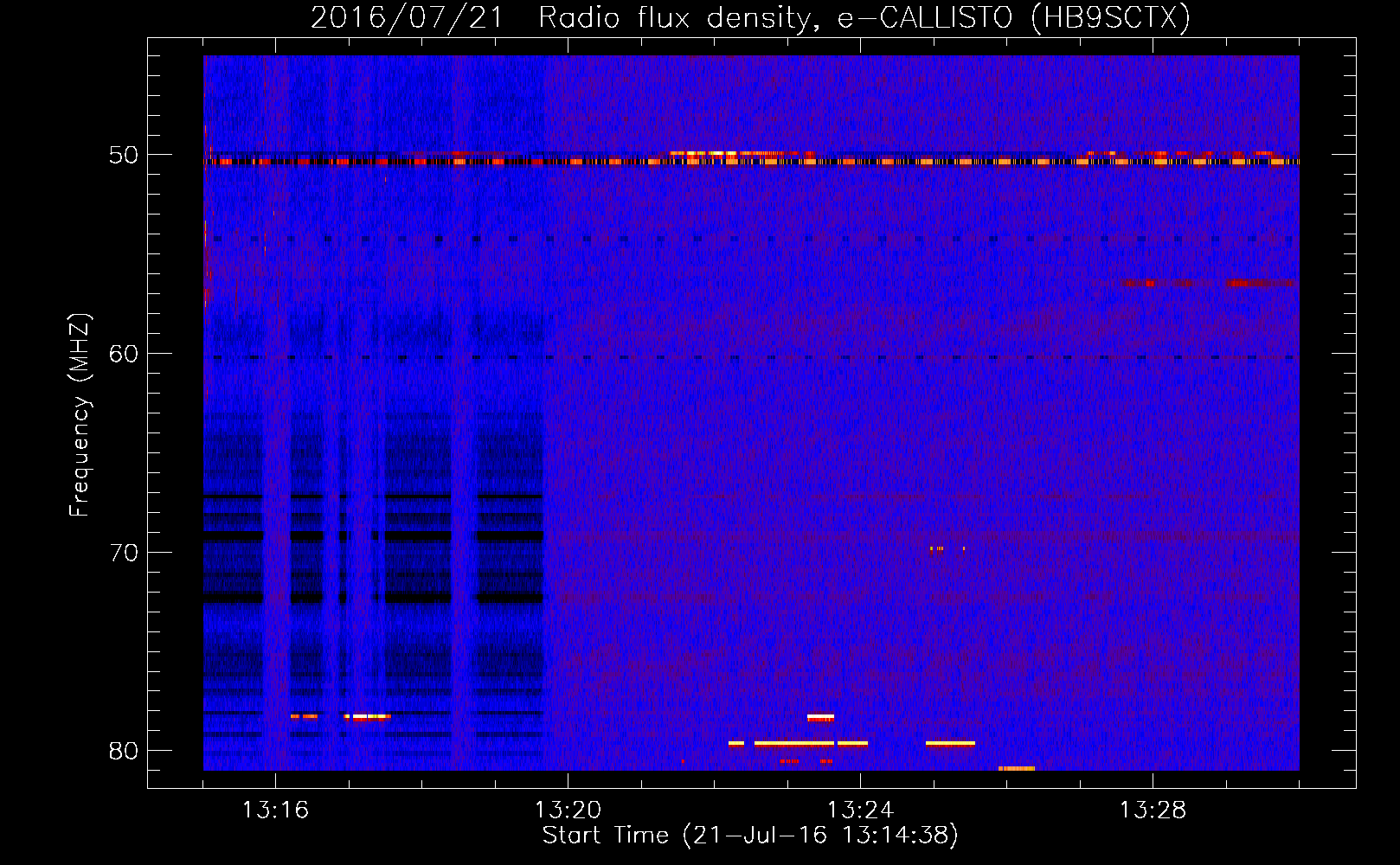Screen dimensions: 1400x865
Task: Click the "50" frequency tick label
Action: point(124,156)
